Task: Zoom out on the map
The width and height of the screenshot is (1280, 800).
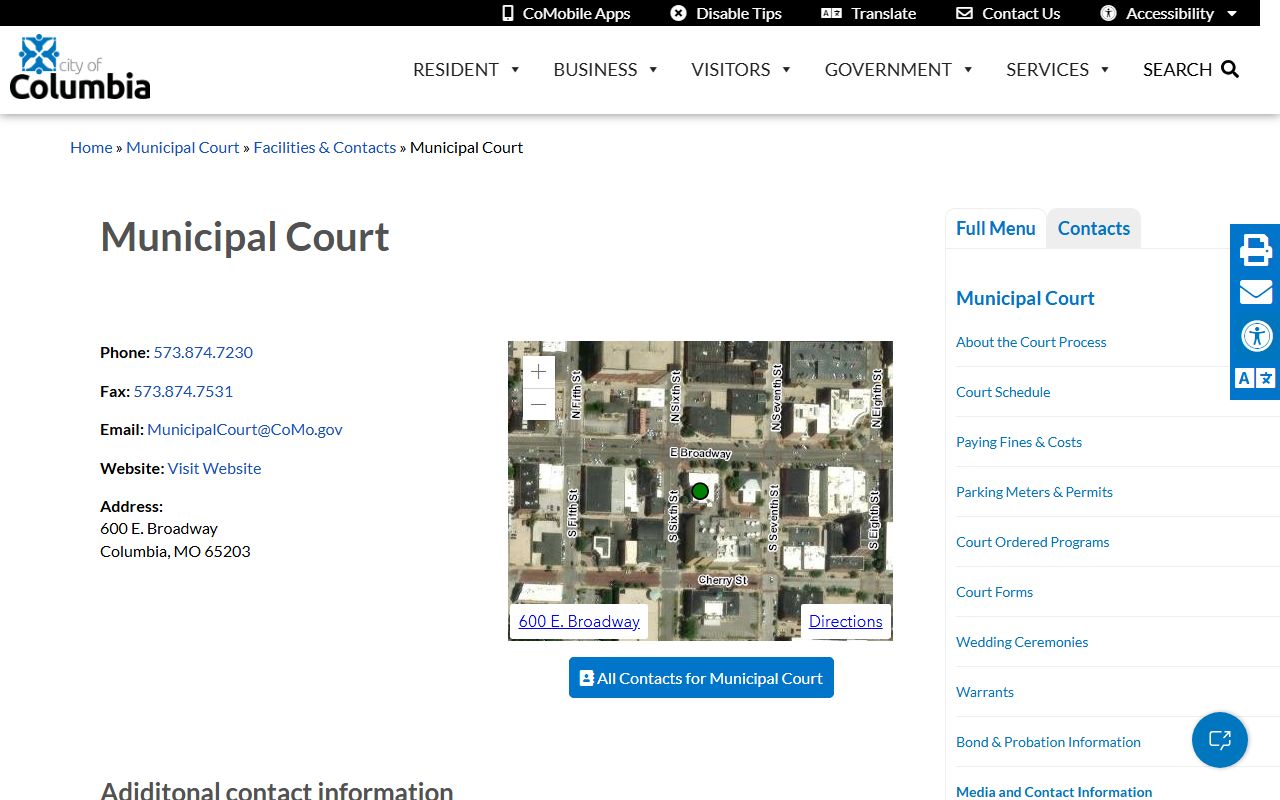Action: (x=539, y=404)
